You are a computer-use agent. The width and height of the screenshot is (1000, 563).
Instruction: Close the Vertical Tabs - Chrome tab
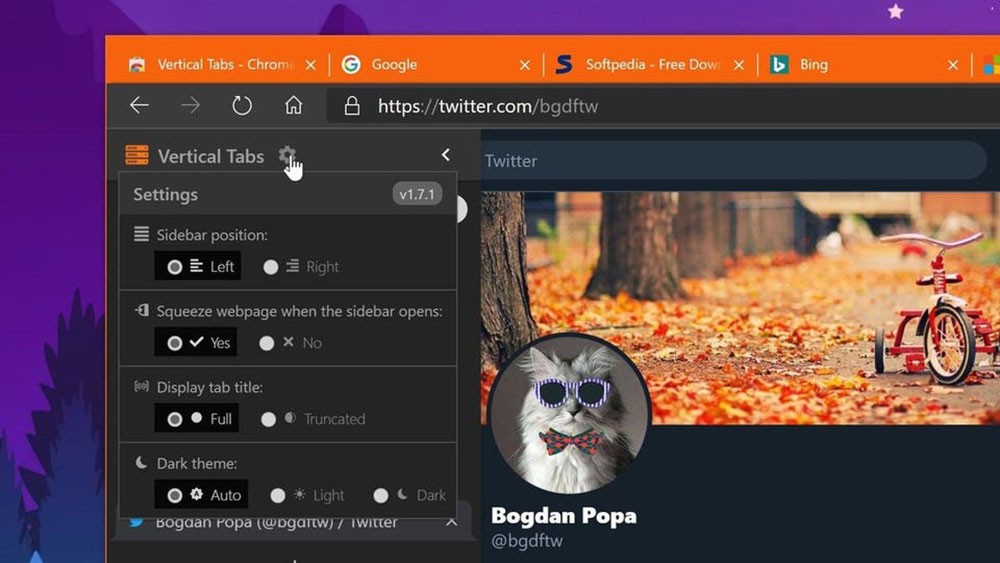tap(311, 65)
